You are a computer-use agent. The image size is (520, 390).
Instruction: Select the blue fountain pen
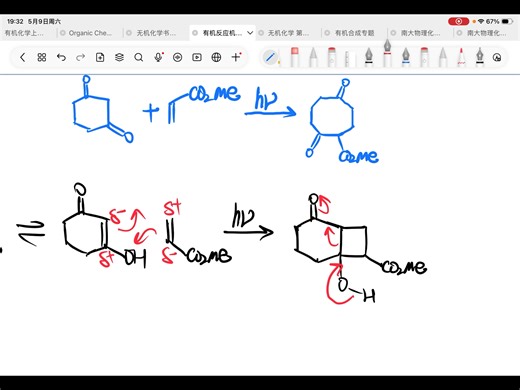point(406,57)
